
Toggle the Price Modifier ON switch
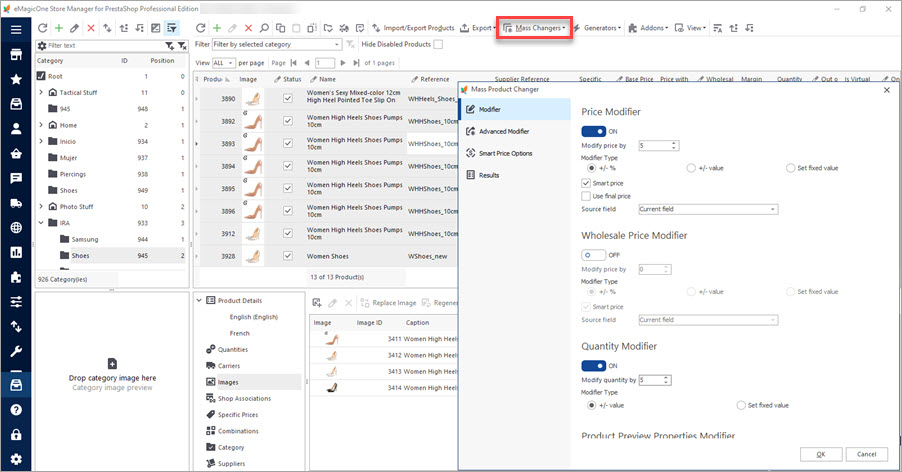[x=593, y=132]
